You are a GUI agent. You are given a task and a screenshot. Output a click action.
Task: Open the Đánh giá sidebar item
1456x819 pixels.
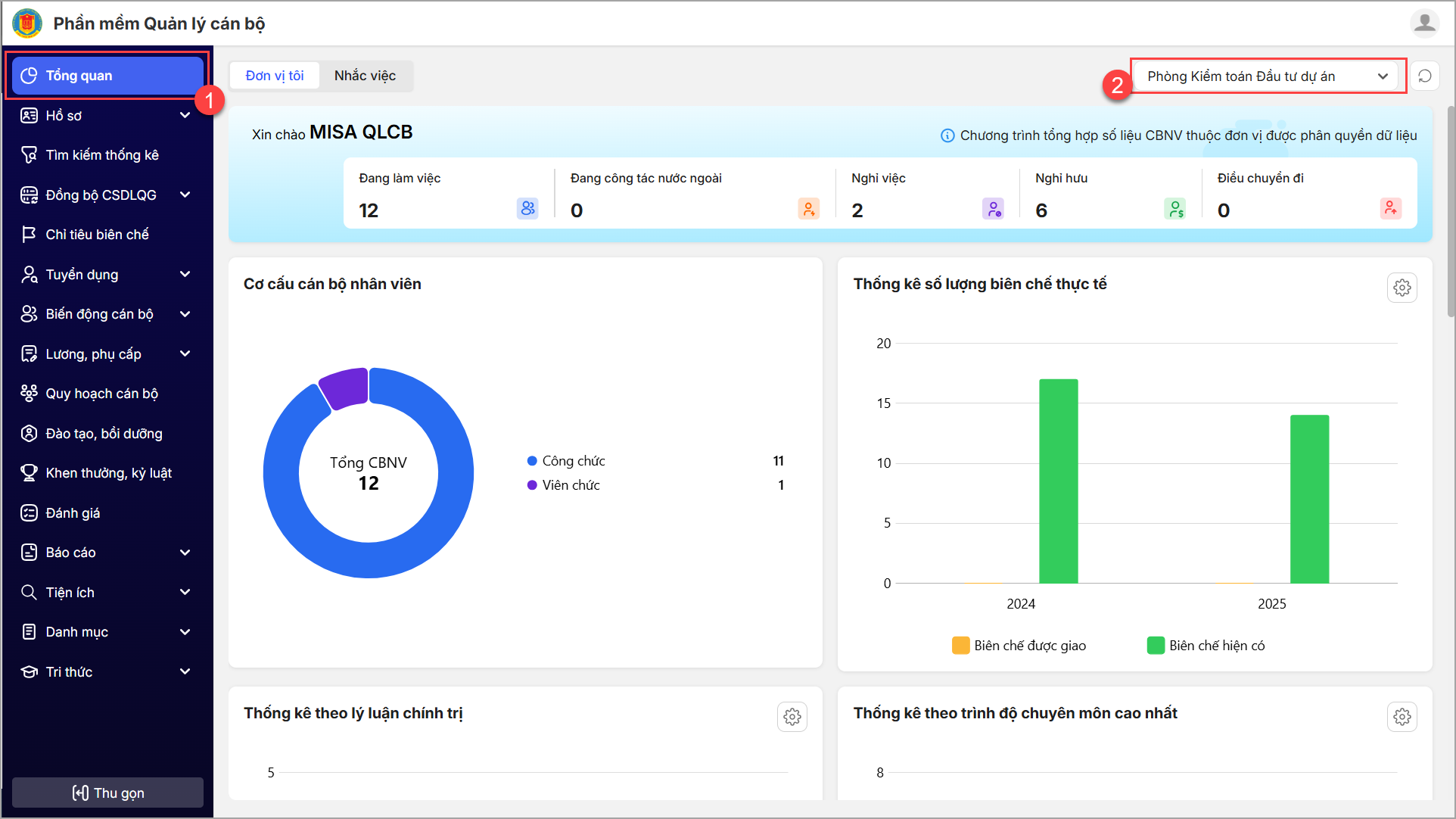73,513
